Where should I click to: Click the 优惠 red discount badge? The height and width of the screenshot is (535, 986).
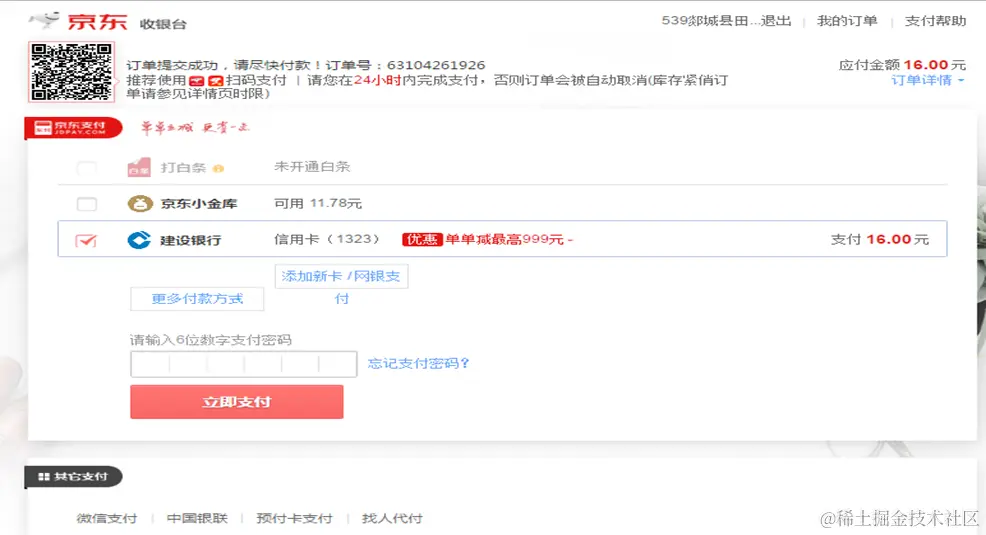[x=422, y=240]
